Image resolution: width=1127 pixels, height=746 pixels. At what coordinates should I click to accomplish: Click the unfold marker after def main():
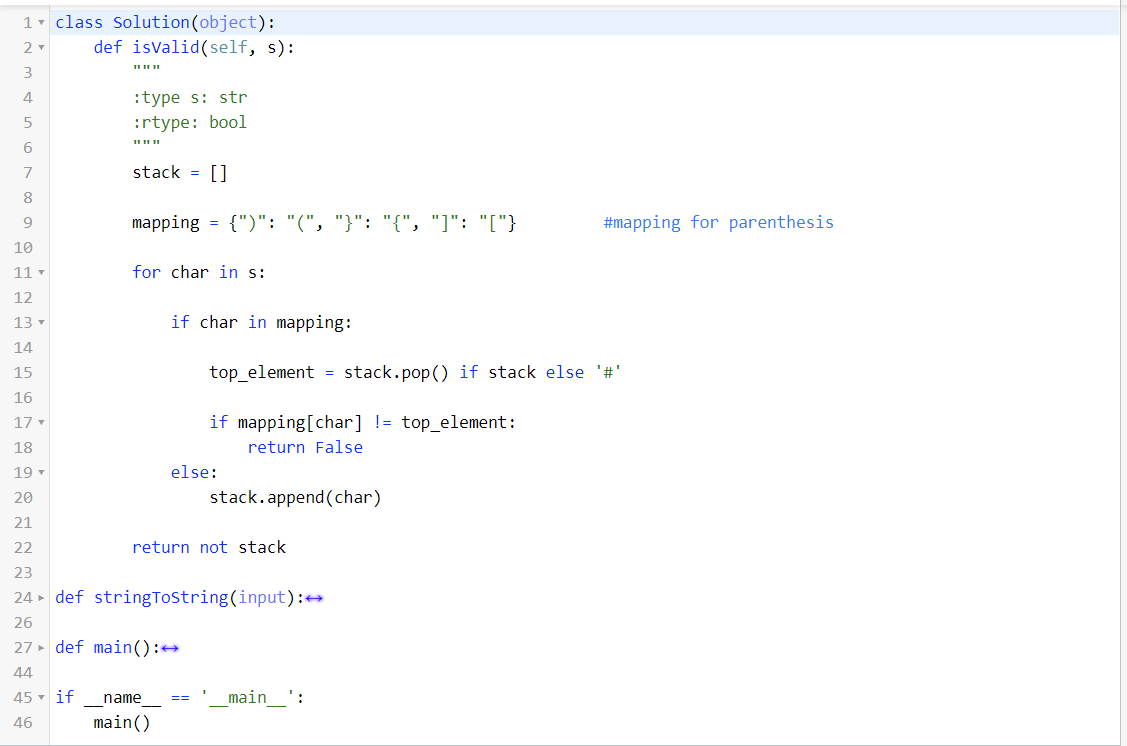pos(170,648)
